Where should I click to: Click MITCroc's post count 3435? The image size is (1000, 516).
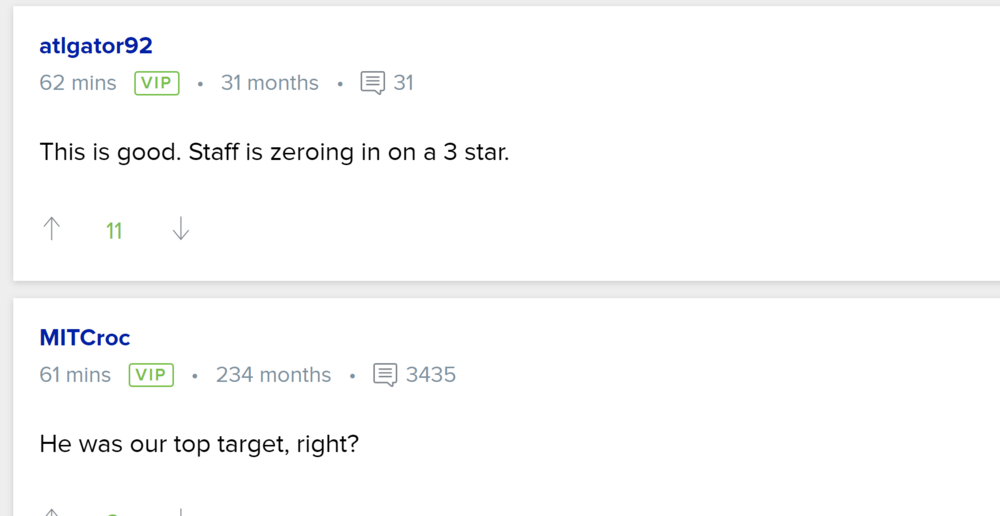431,375
